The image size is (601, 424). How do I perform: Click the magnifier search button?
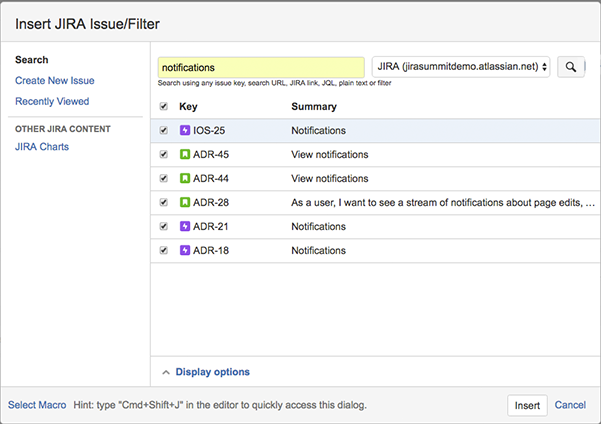pos(571,67)
